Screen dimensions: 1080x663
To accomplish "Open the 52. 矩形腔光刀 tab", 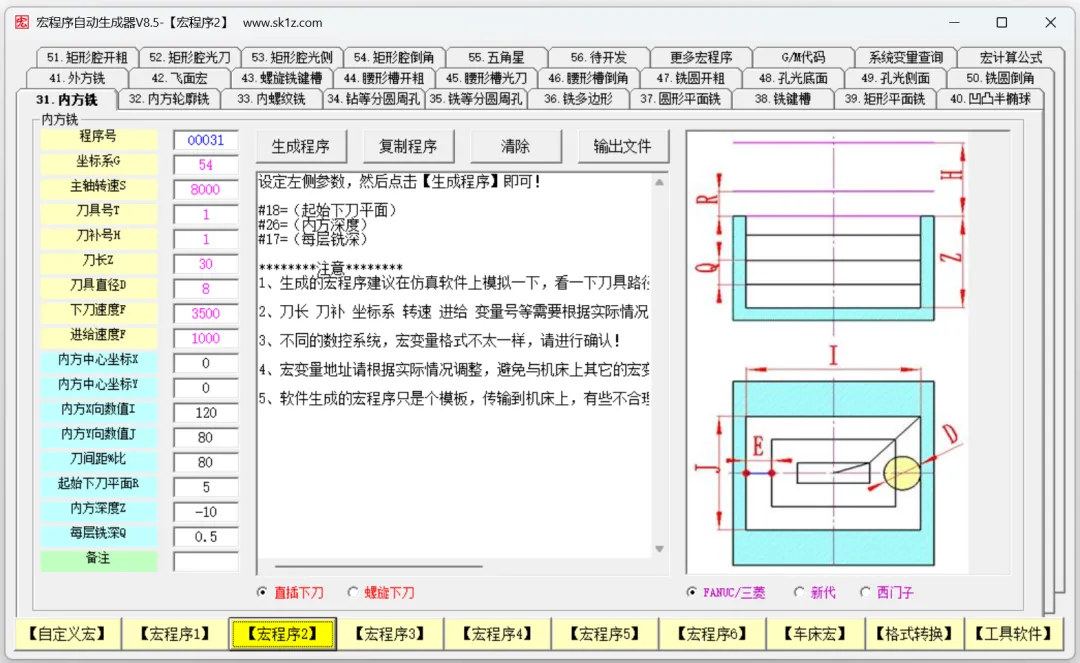I will click(190, 58).
